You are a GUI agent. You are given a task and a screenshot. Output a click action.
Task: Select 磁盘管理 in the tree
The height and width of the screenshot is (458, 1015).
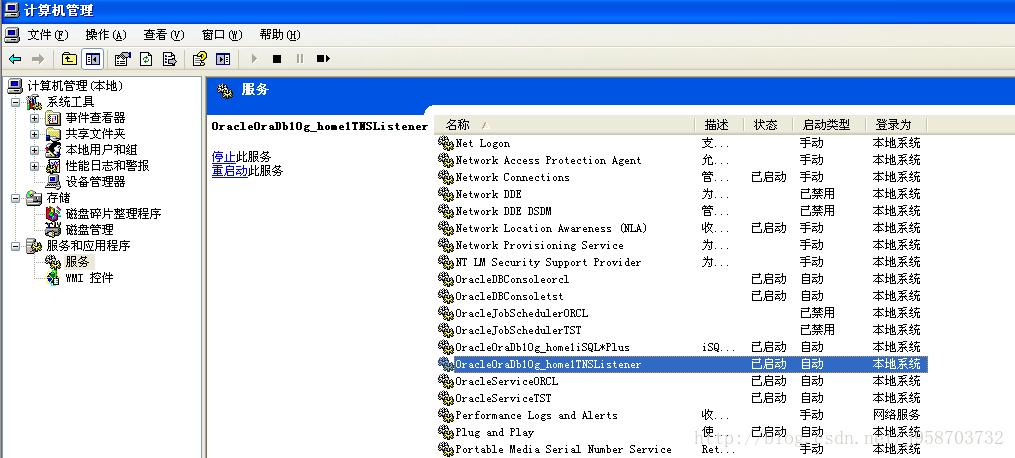(89, 230)
